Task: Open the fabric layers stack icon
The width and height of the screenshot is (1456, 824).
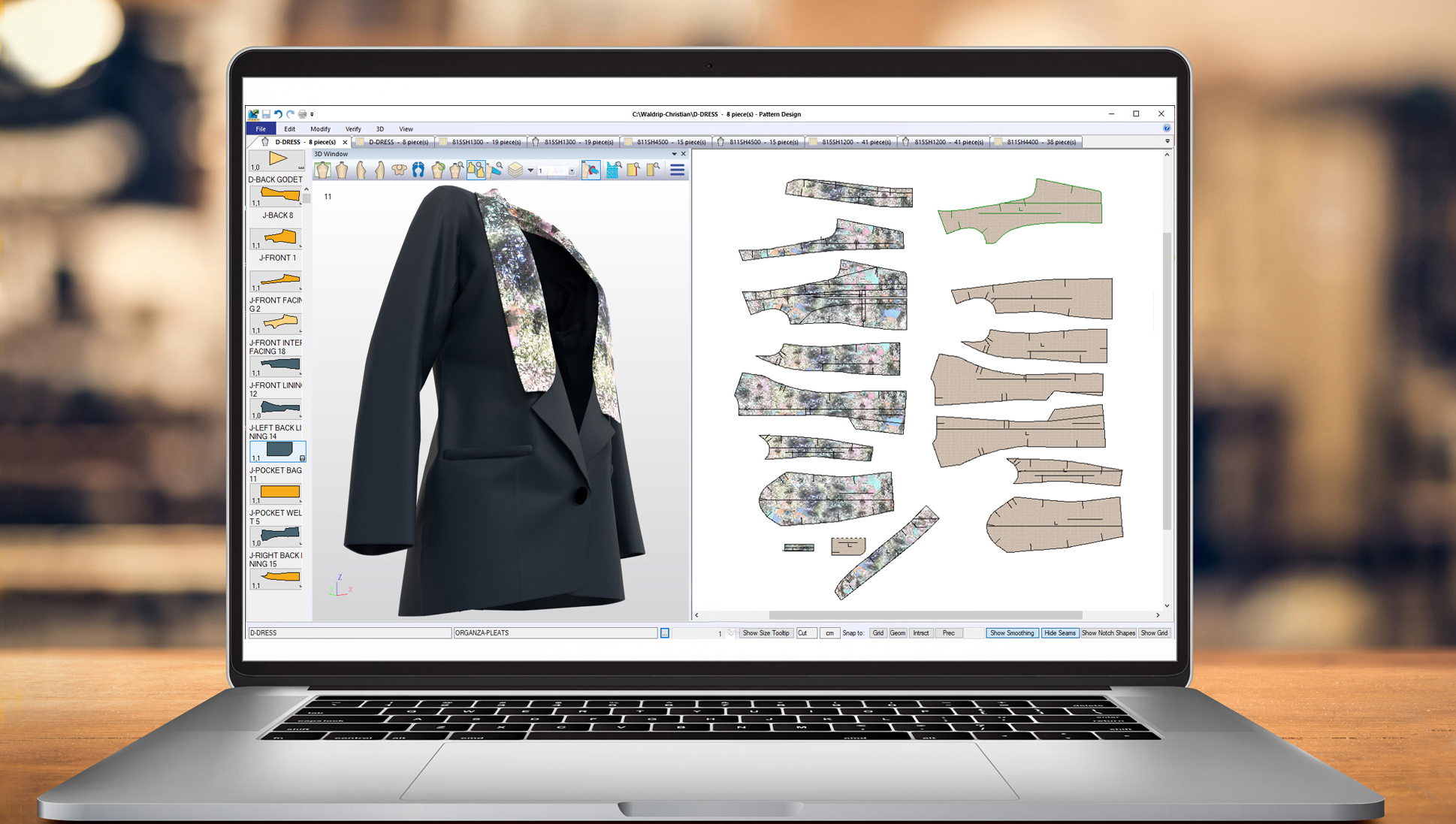Action: pyautogui.click(x=515, y=170)
